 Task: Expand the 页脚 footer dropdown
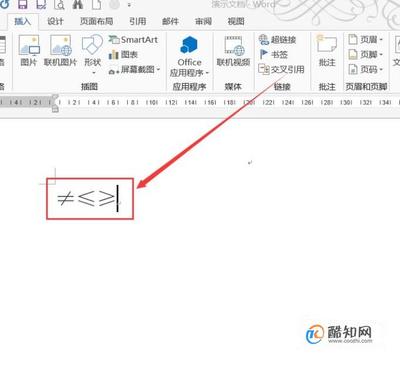tap(366, 54)
